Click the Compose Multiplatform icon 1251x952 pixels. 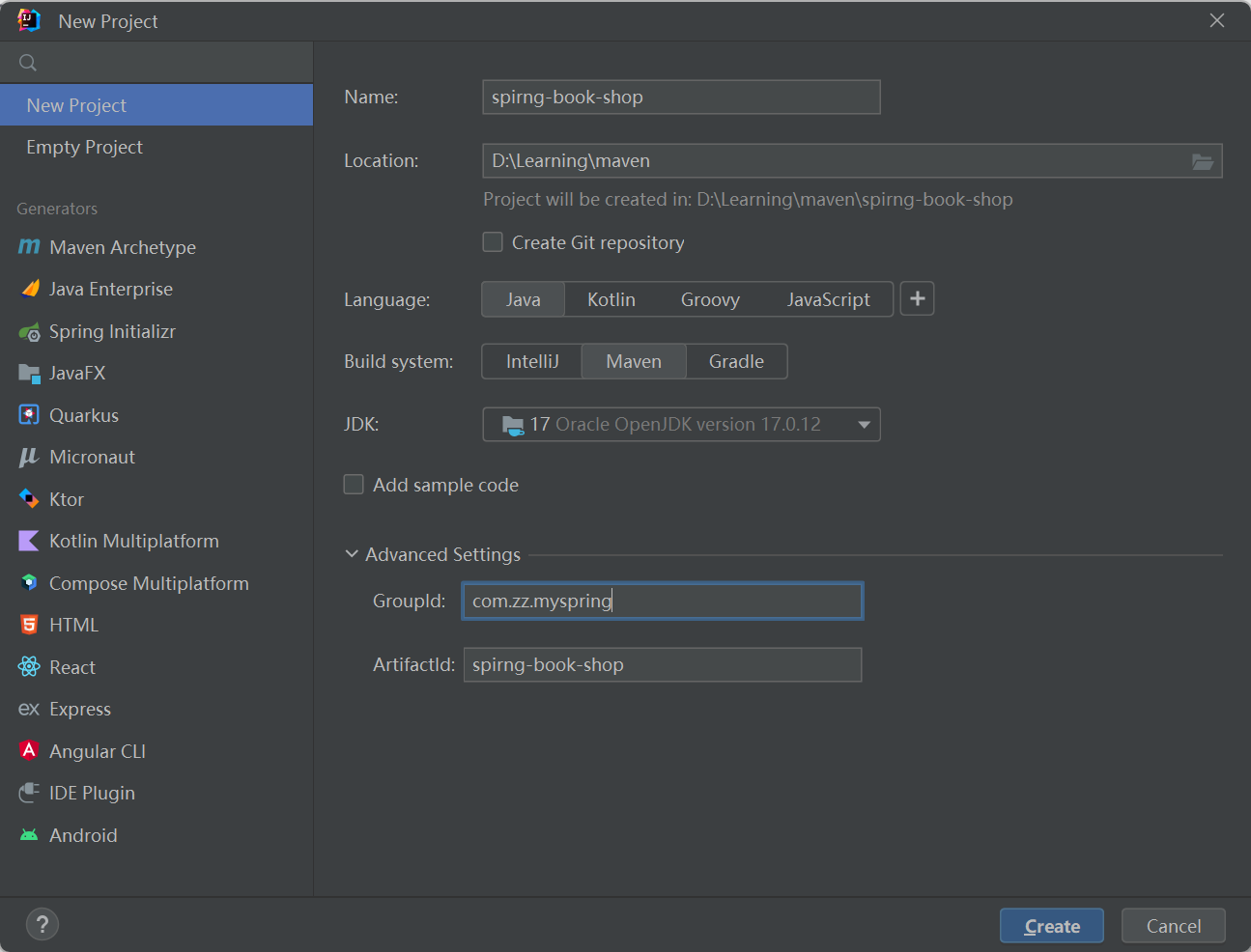click(29, 583)
